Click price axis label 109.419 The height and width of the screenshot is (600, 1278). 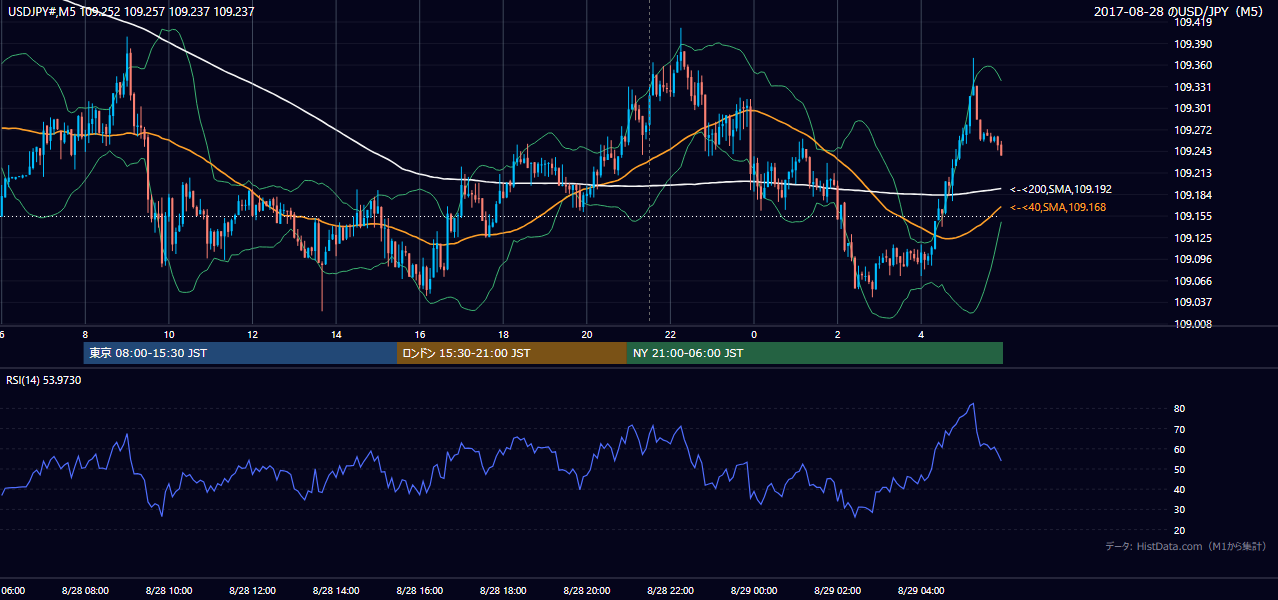pos(1192,22)
